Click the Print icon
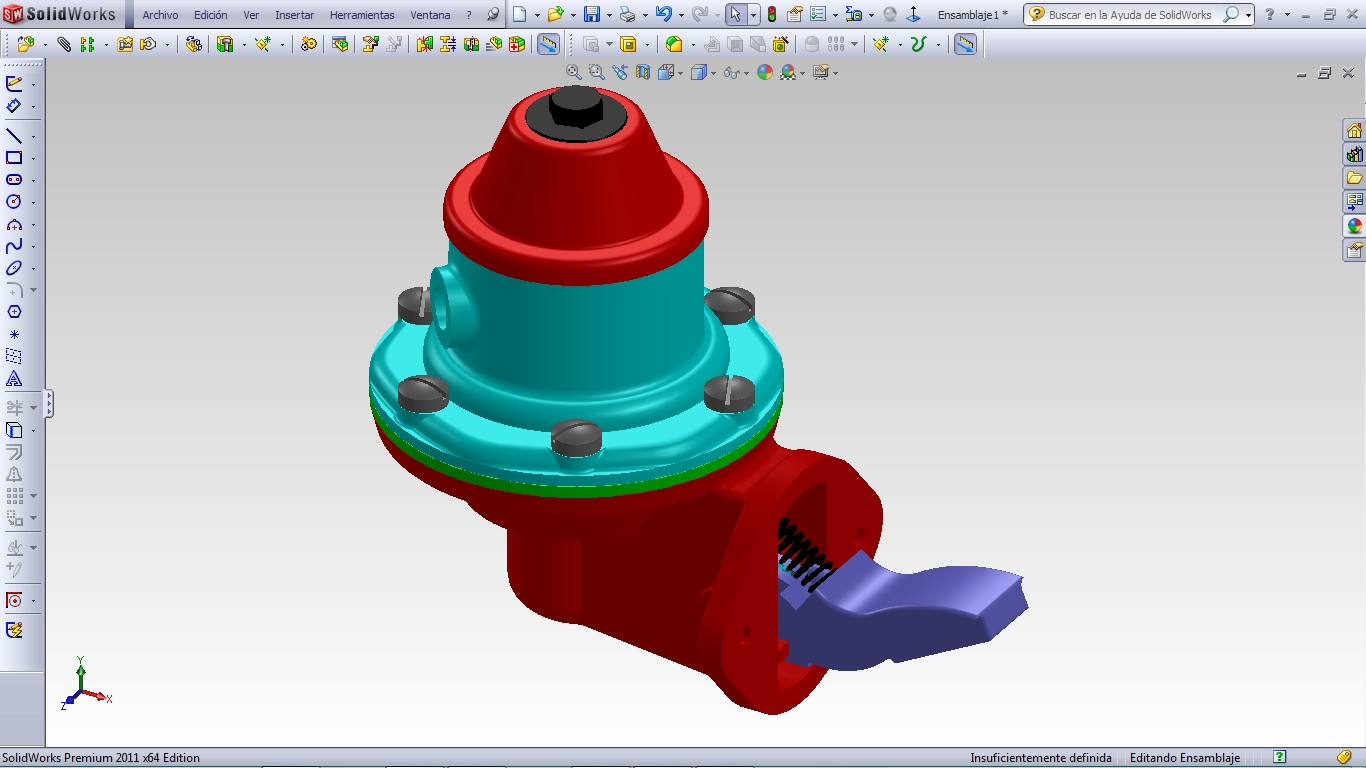Viewport: 1366px width, 768px height. click(627, 15)
